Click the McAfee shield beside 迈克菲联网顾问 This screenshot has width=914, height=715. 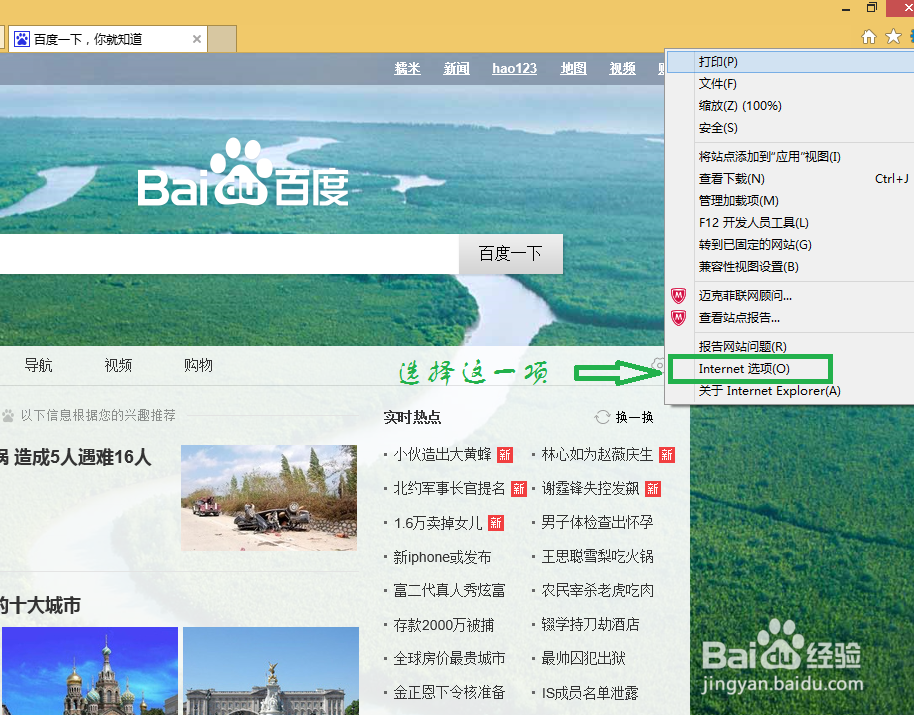click(679, 295)
